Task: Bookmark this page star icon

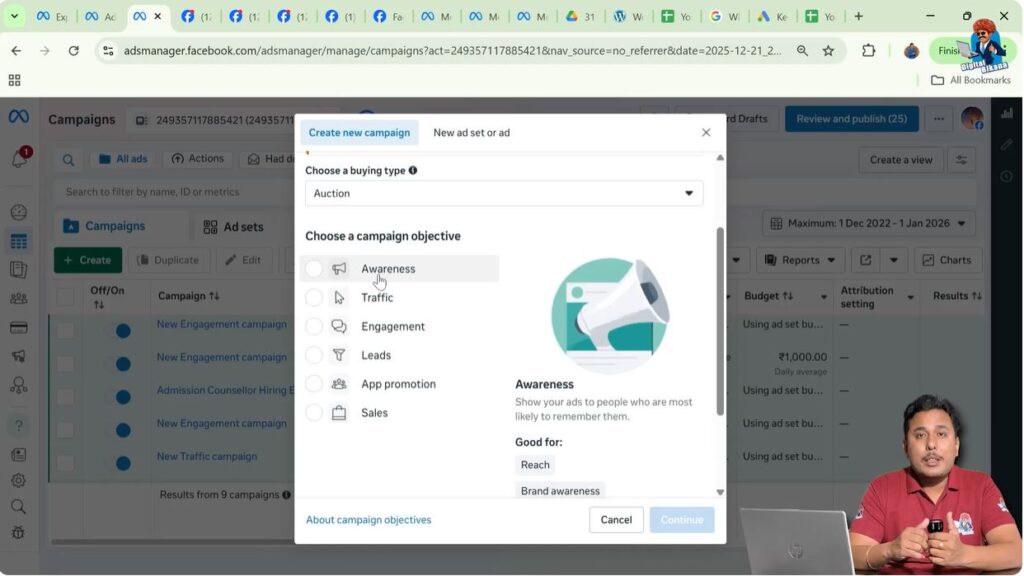Action: click(828, 51)
